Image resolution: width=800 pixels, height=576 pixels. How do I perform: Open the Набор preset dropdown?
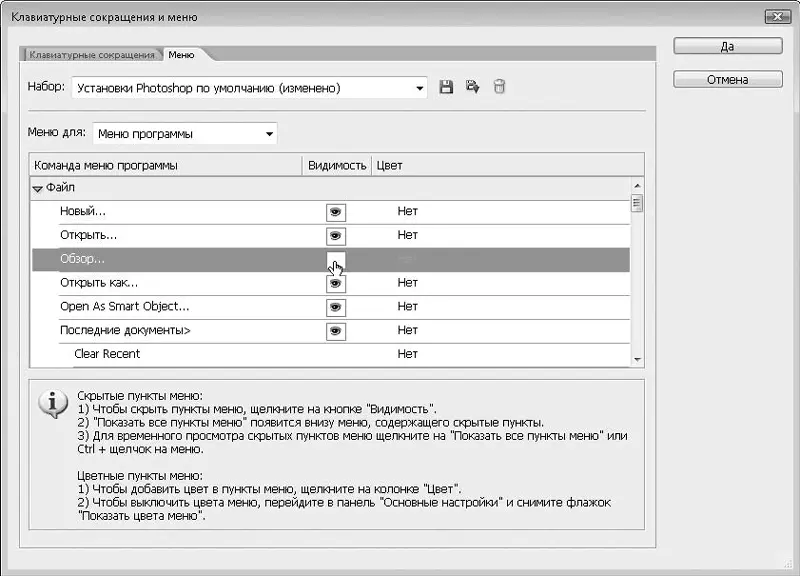(249, 88)
